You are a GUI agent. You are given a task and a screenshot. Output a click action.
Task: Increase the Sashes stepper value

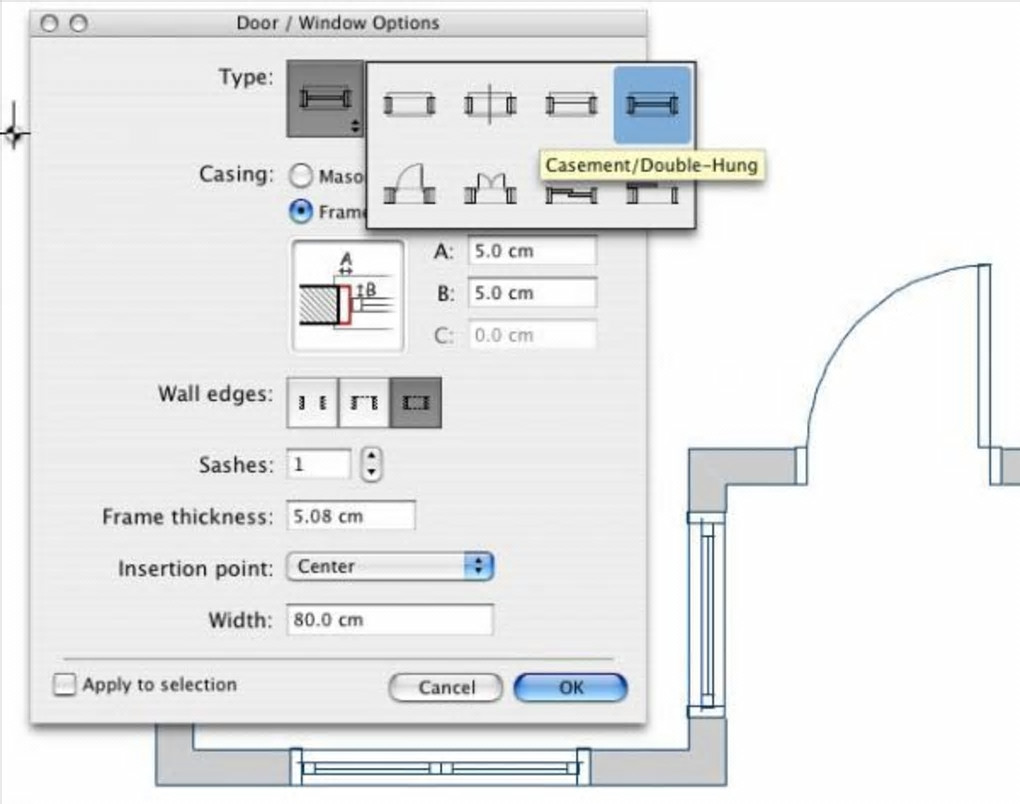(371, 456)
